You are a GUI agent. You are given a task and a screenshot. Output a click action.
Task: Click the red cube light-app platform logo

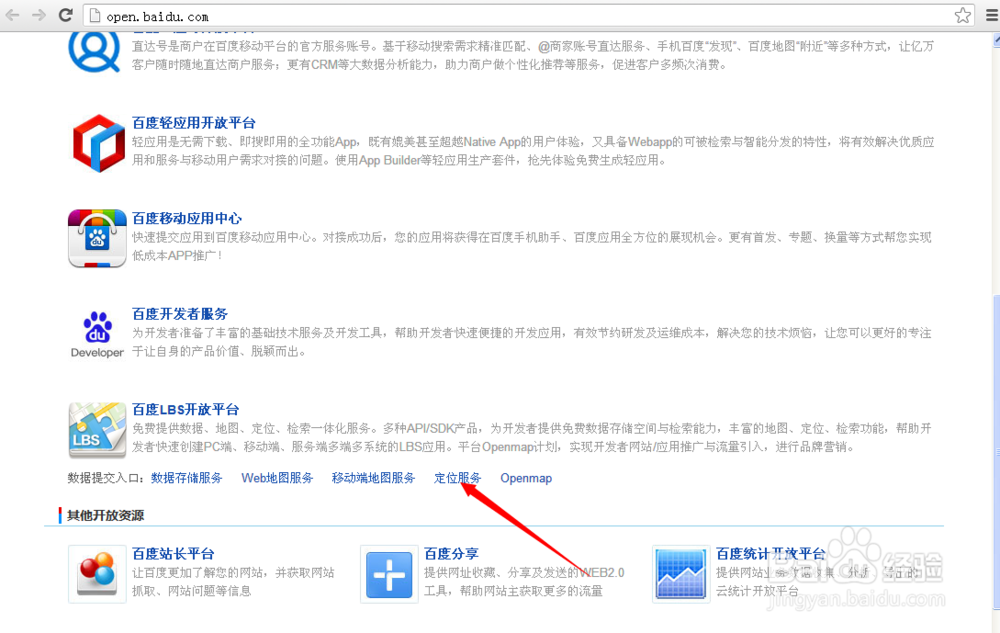(x=98, y=143)
